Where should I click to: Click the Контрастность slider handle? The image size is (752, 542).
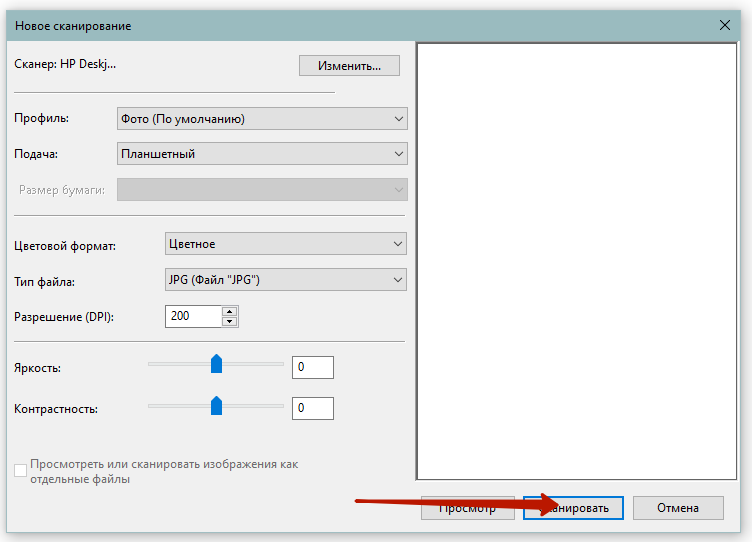[x=216, y=405]
